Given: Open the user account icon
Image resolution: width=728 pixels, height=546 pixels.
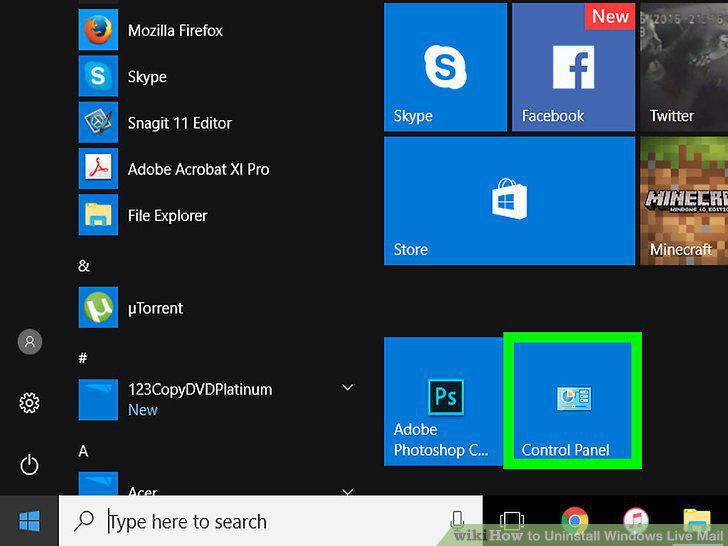Looking at the screenshot, I should (30, 342).
